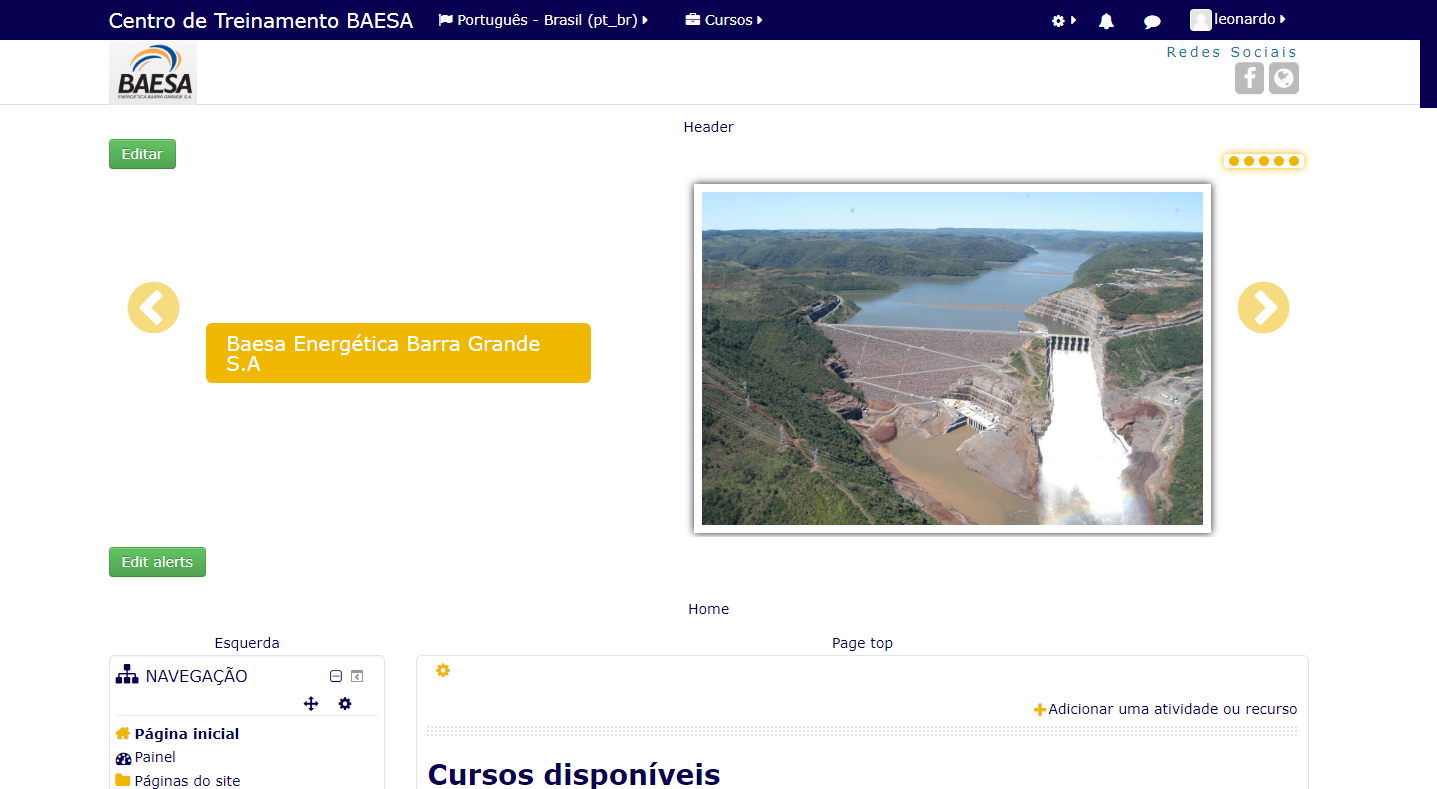Expand the site administration gear dropdown

click(1063, 20)
